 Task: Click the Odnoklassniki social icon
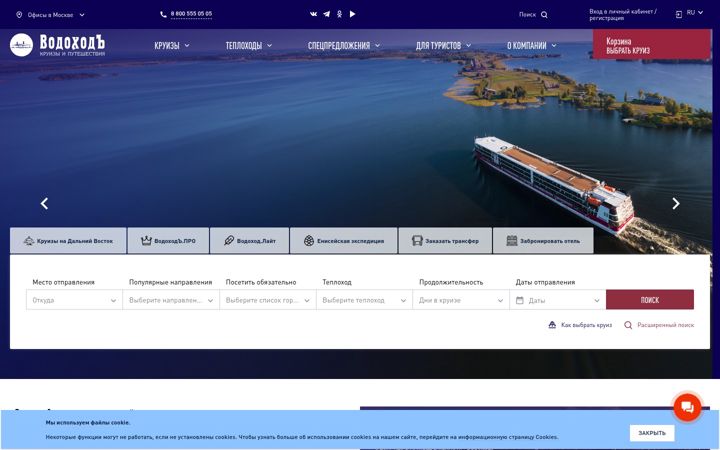(339, 14)
